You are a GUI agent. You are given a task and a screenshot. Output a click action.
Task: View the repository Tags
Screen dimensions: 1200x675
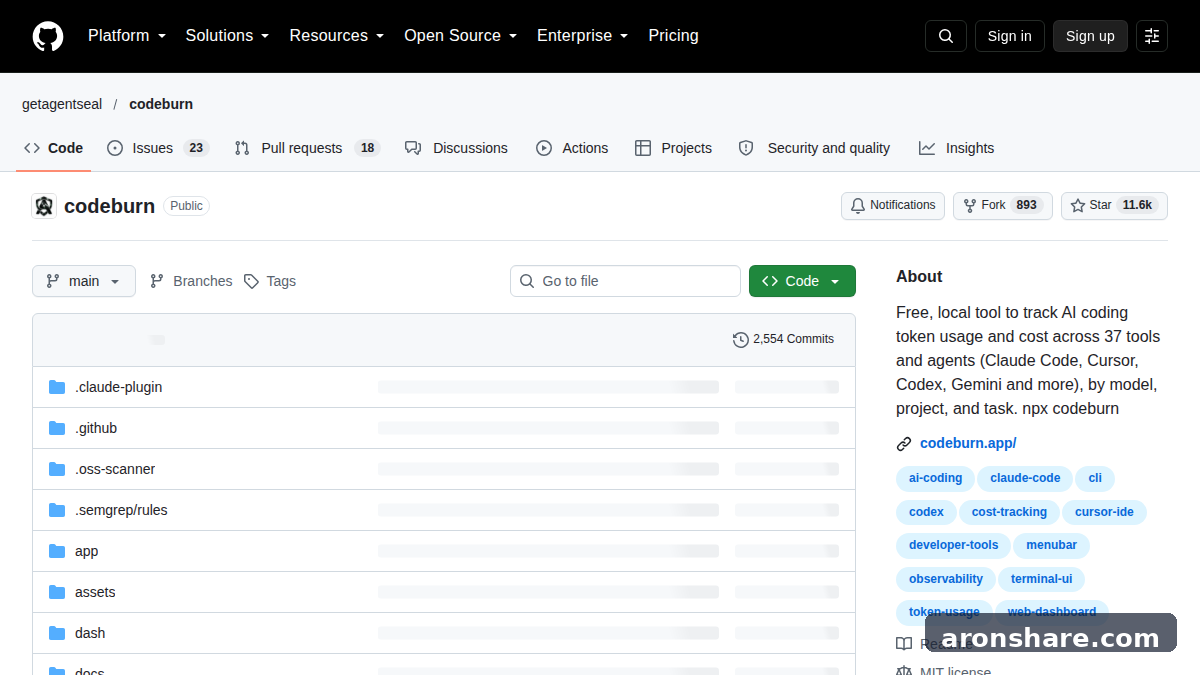(270, 281)
